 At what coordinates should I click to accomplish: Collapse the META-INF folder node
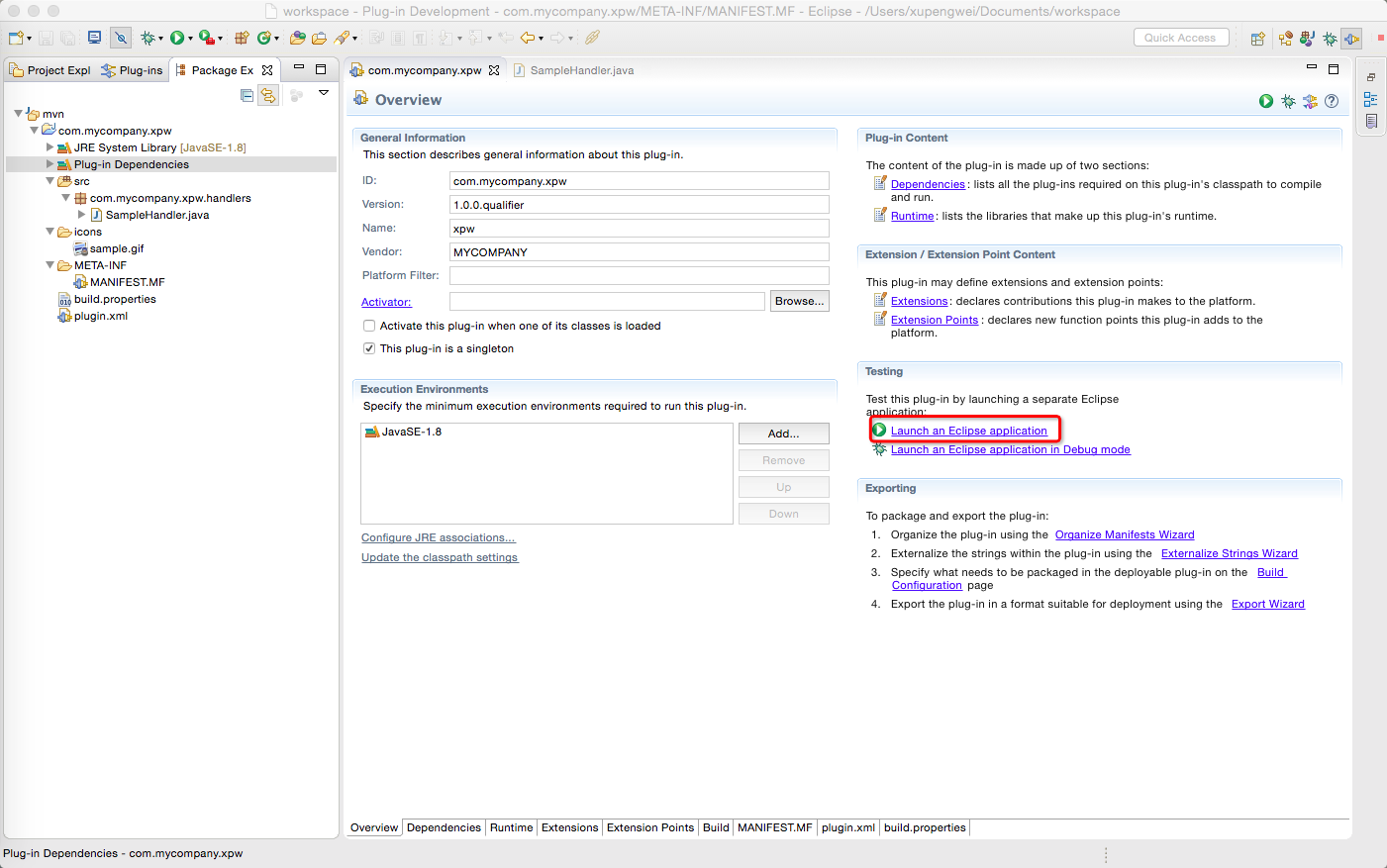coord(50,265)
